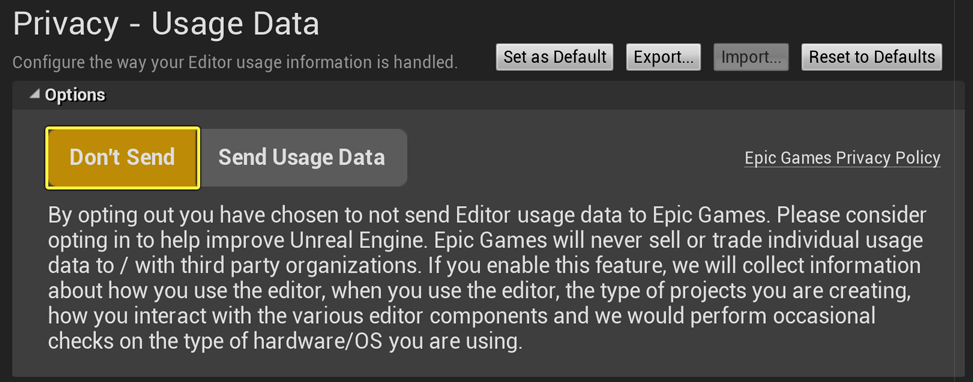Enable Send Usage Data
This screenshot has height=382, width=973.
coord(302,158)
